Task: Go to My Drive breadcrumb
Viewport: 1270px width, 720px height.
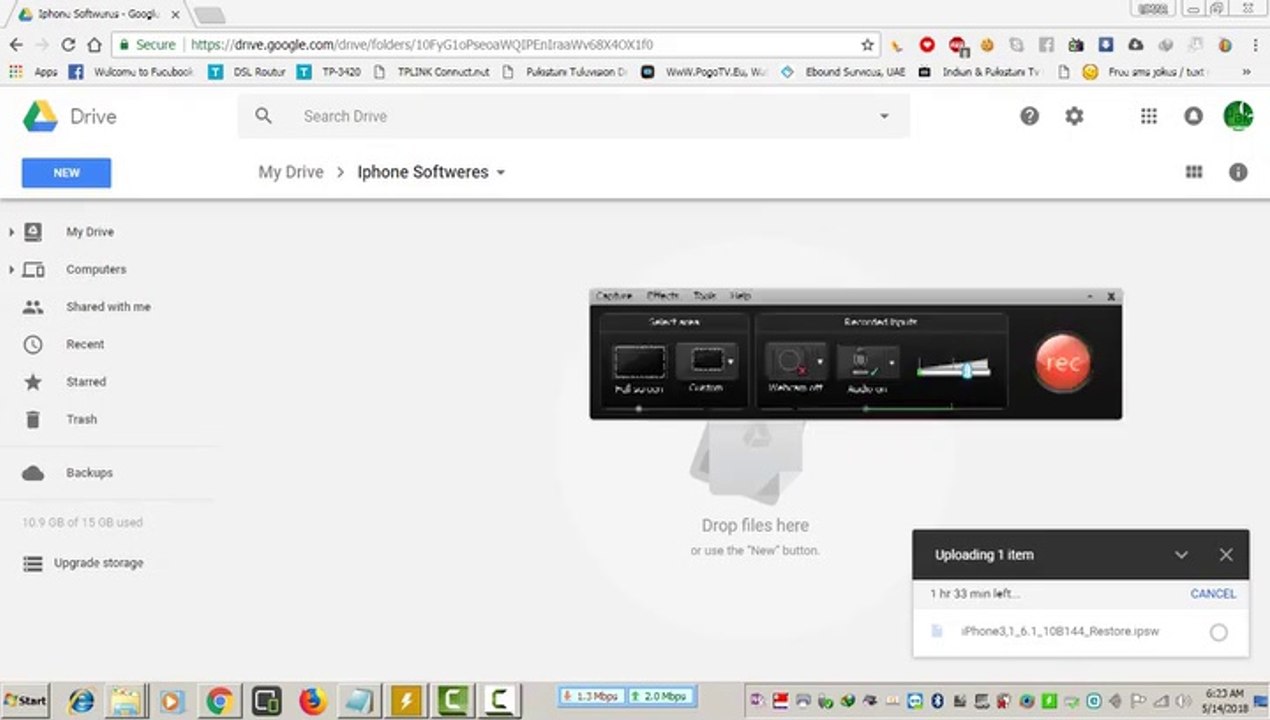Action: click(x=291, y=172)
